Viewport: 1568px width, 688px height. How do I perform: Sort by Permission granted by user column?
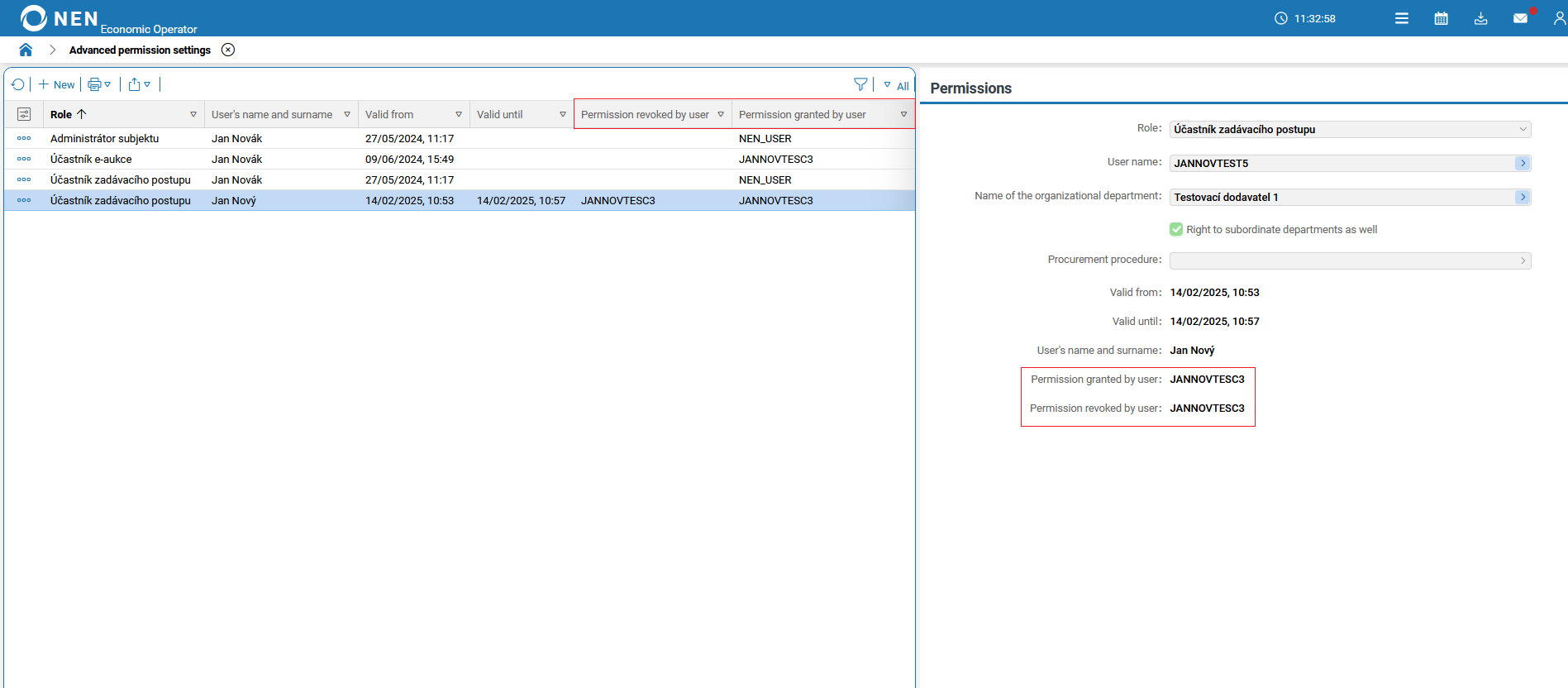pos(802,114)
